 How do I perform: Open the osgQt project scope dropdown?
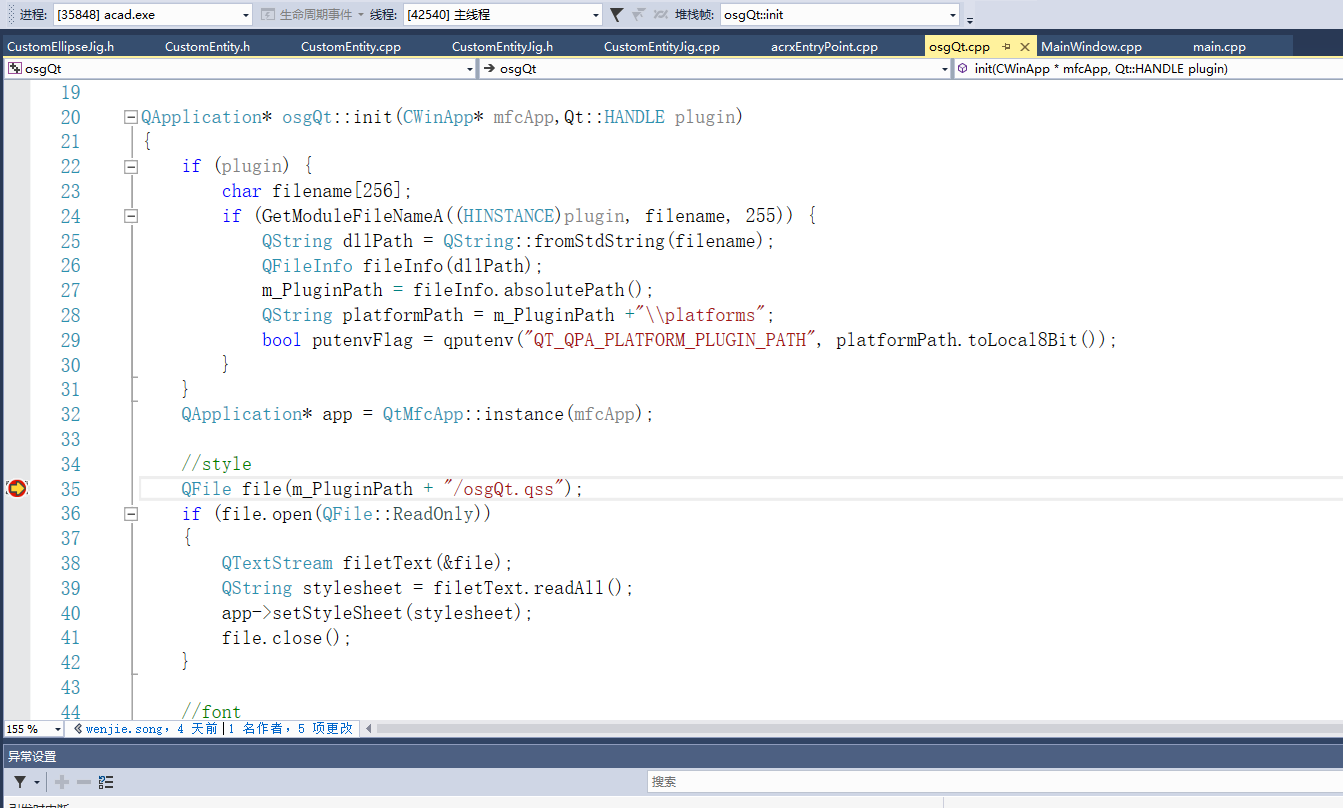click(241, 69)
